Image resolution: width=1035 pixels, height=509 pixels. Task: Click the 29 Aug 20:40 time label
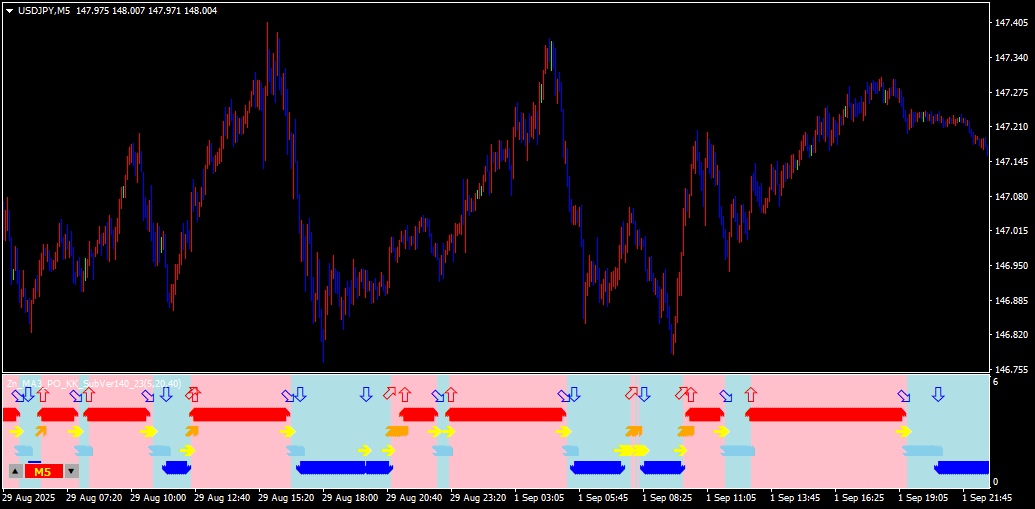414,497
